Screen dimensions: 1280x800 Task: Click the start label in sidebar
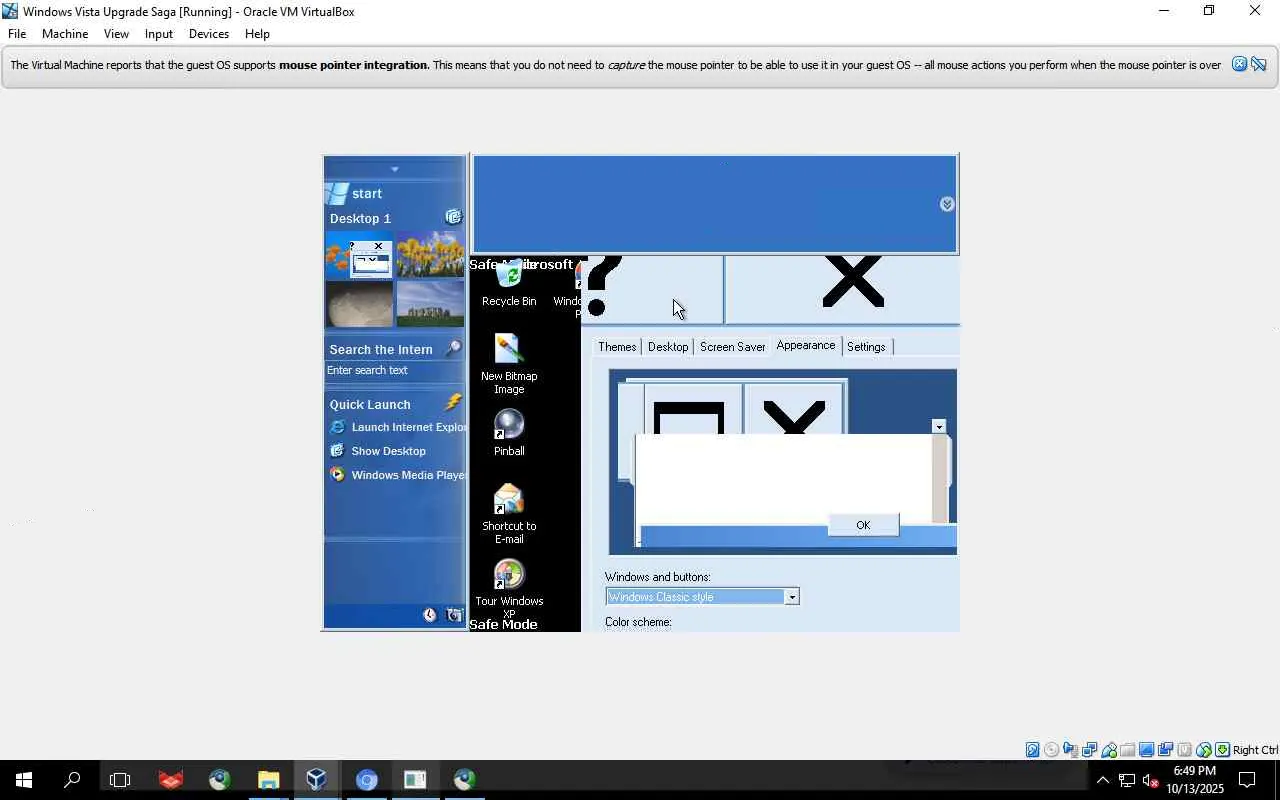(x=367, y=194)
